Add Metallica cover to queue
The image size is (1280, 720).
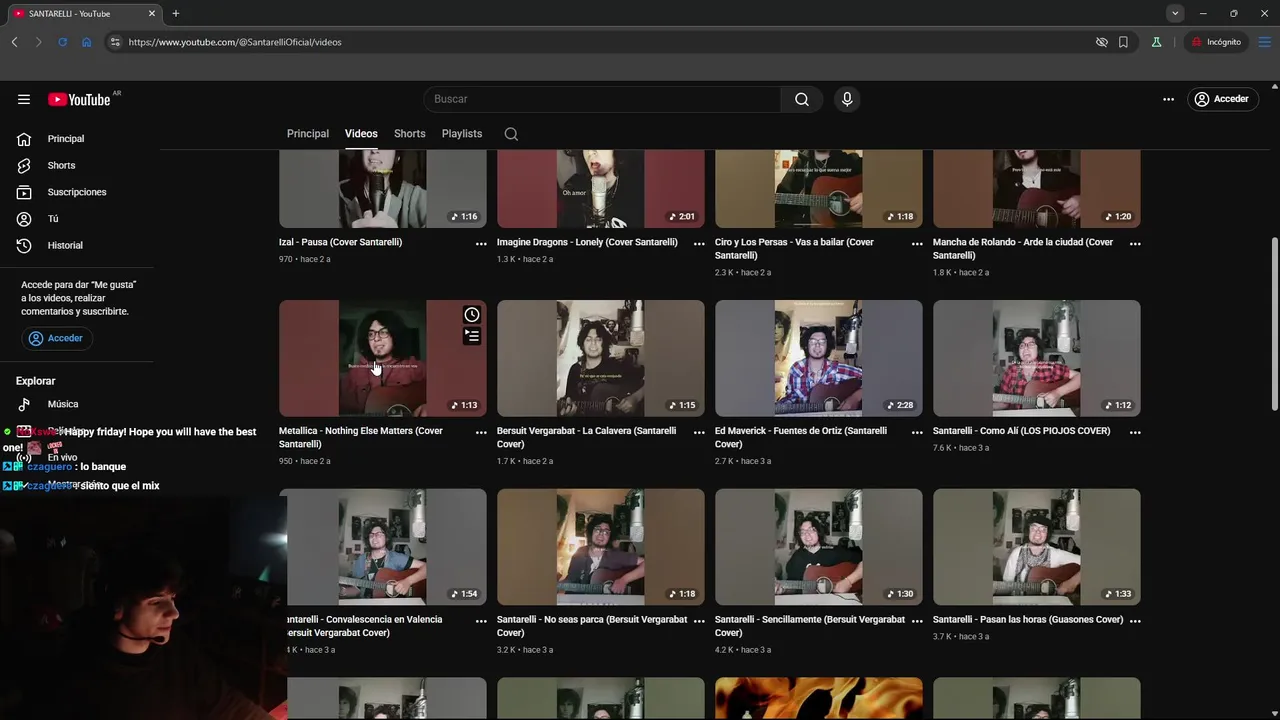click(x=472, y=337)
